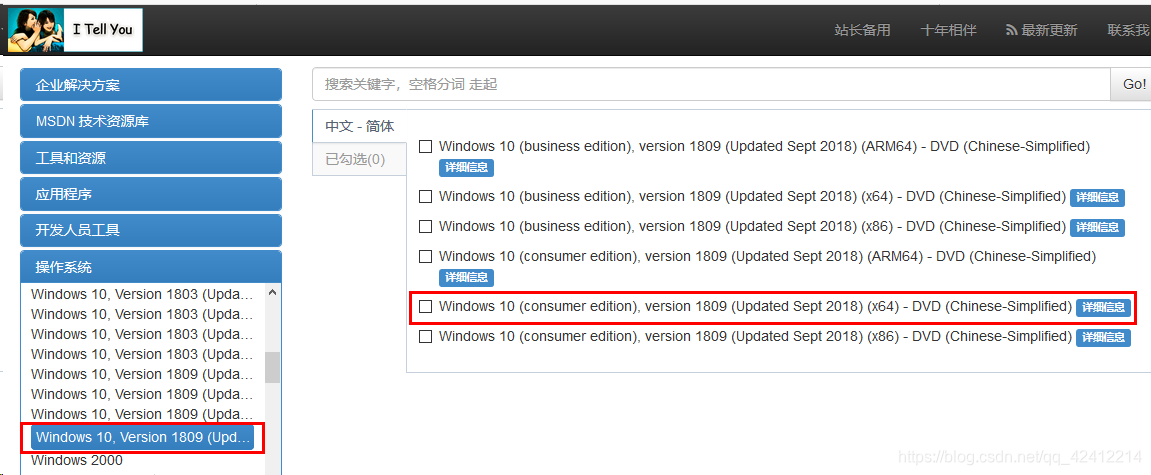Screen dimensions: 1151x475
Task: Click scroll-up arrow of OS list
Action: click(x=272, y=293)
